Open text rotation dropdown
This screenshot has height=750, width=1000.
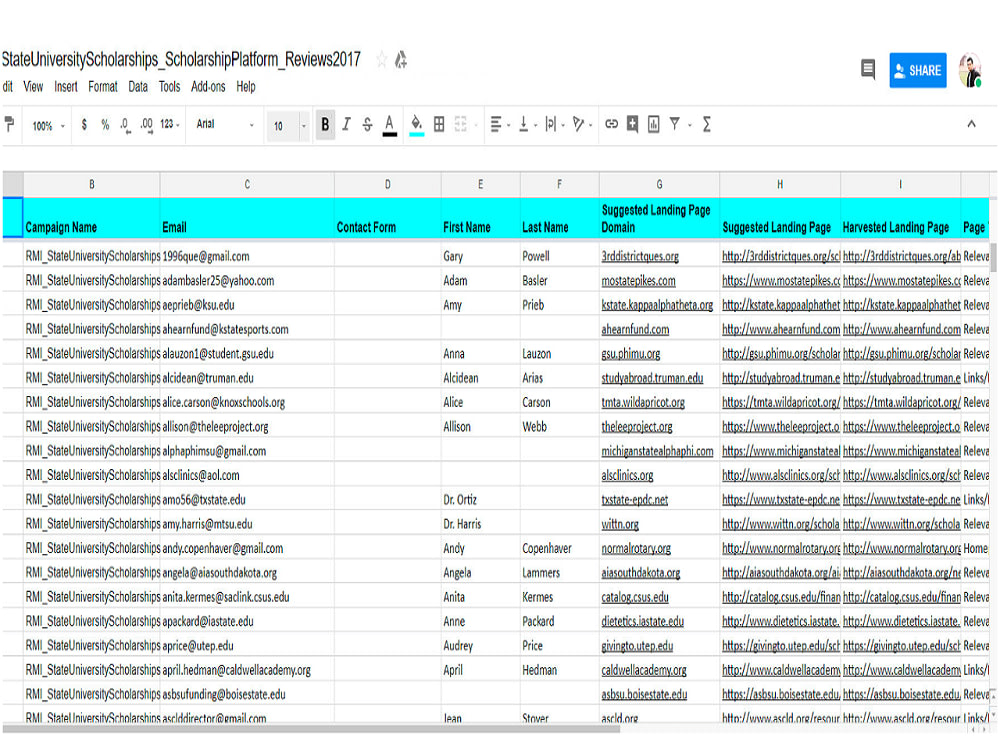[x=582, y=124]
